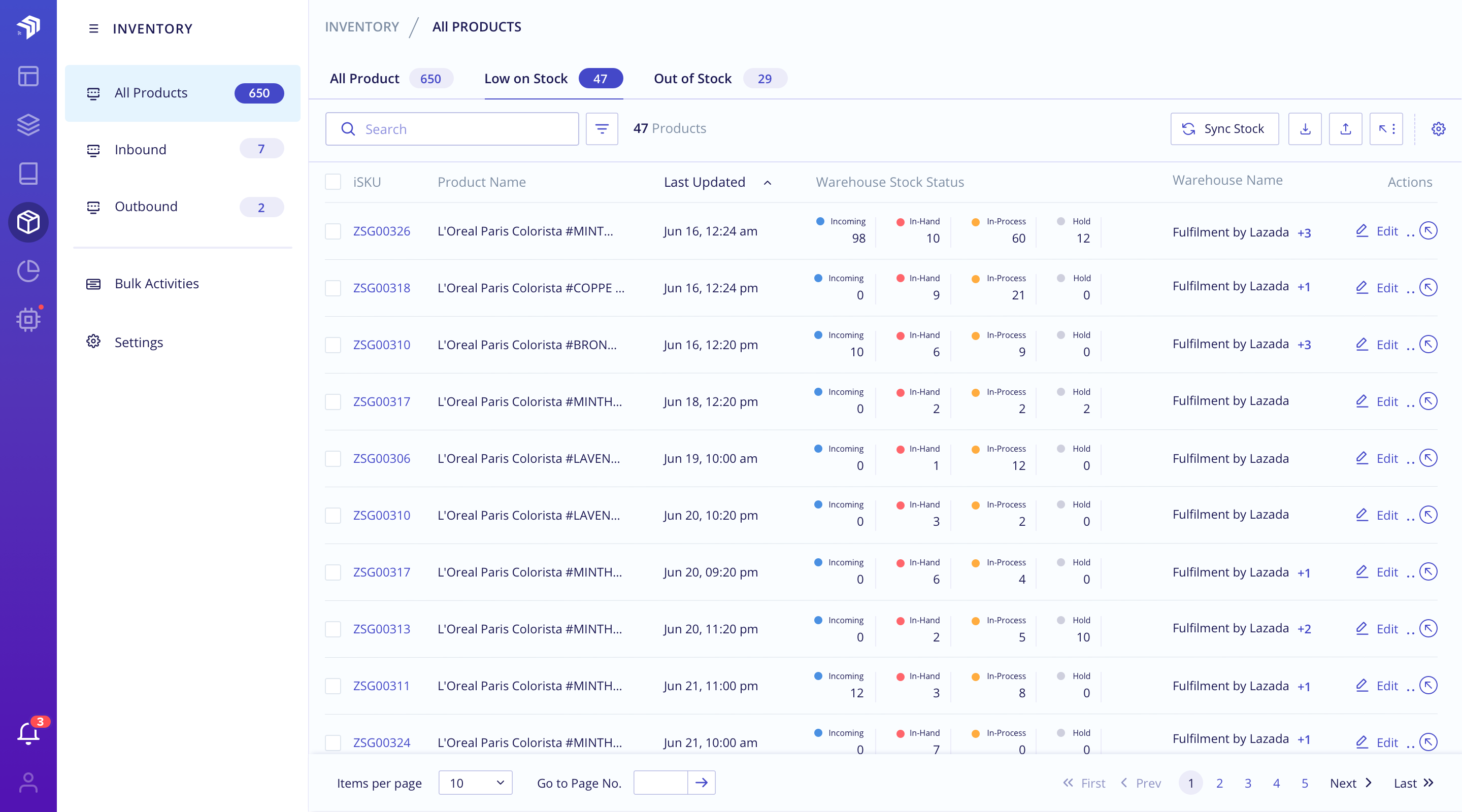1462x812 pixels.
Task: Open the layers icon in sidebar
Action: pyautogui.click(x=28, y=124)
